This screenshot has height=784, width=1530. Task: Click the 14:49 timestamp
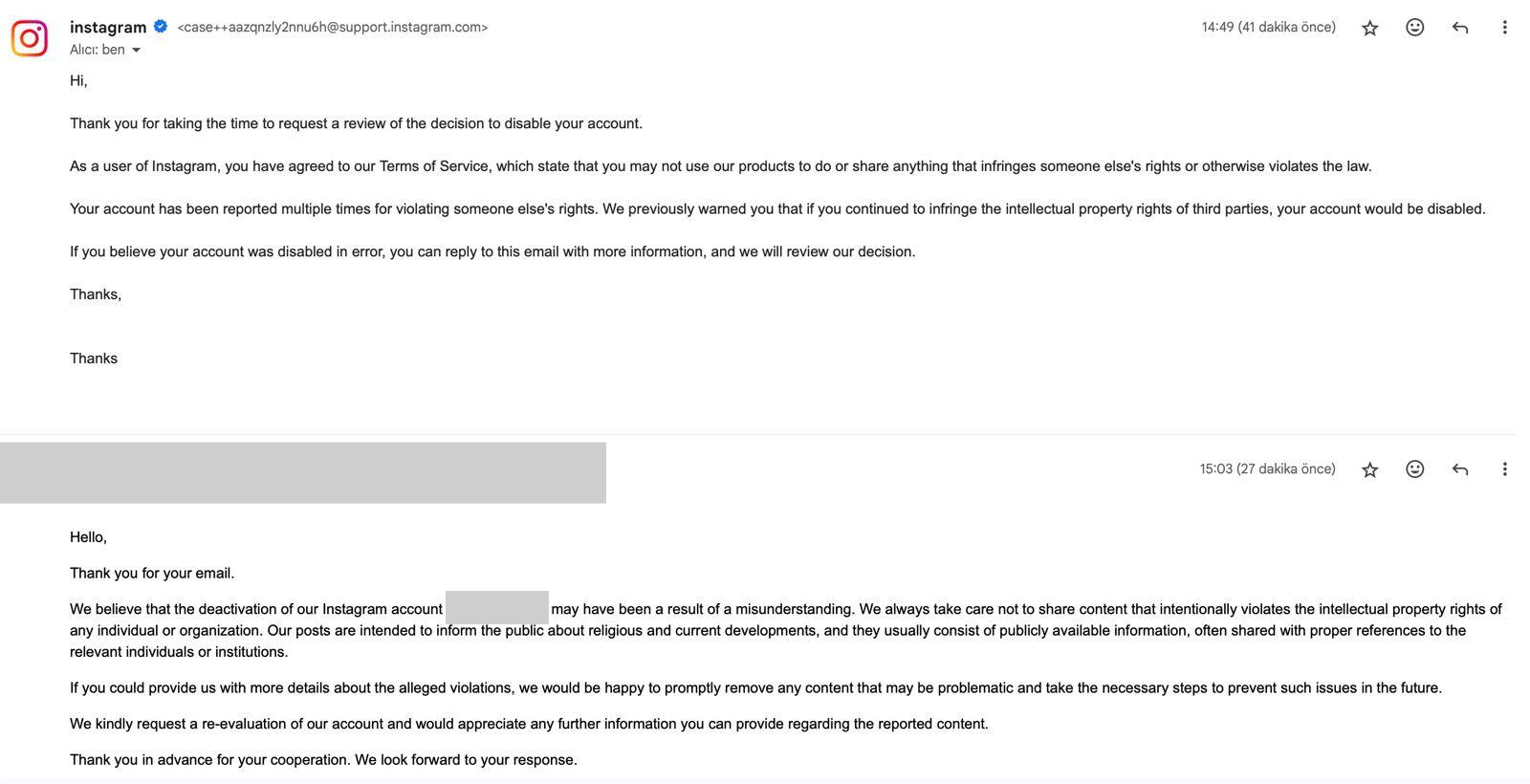point(1268,28)
